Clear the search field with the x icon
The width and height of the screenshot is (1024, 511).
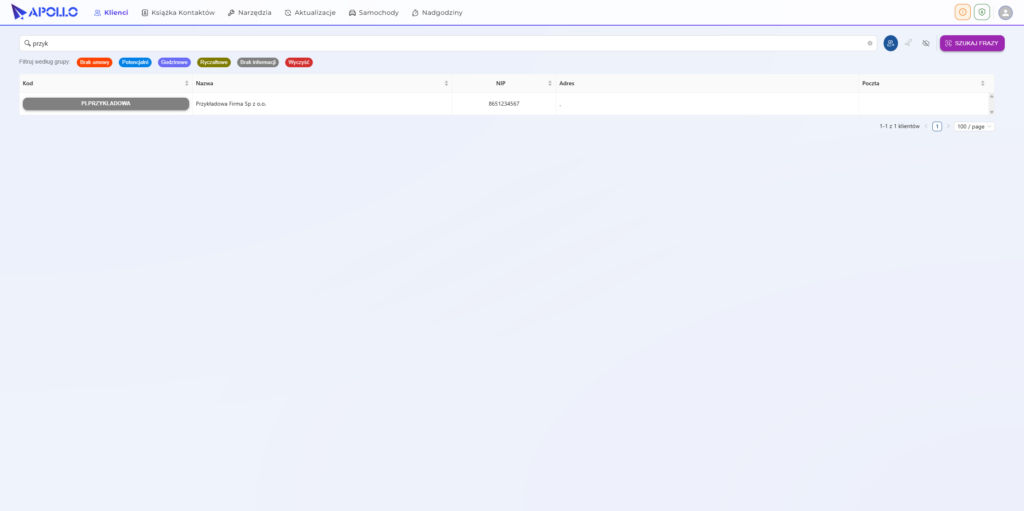(870, 43)
